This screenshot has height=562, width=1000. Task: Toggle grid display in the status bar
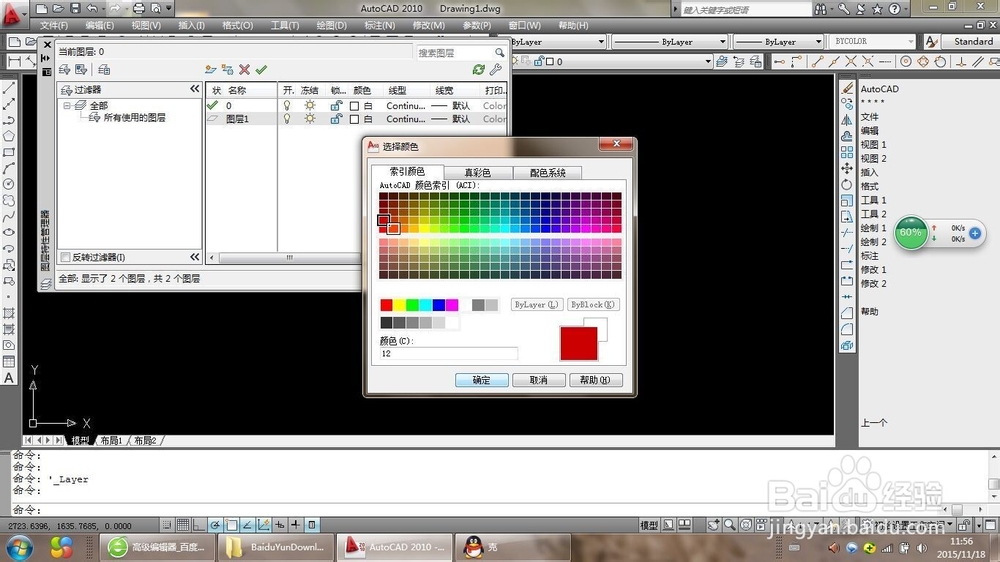click(x=183, y=525)
